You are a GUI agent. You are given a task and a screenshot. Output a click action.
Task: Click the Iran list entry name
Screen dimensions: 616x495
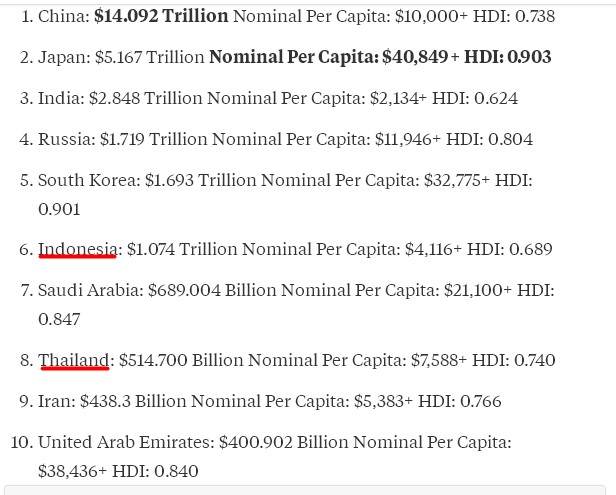point(55,401)
